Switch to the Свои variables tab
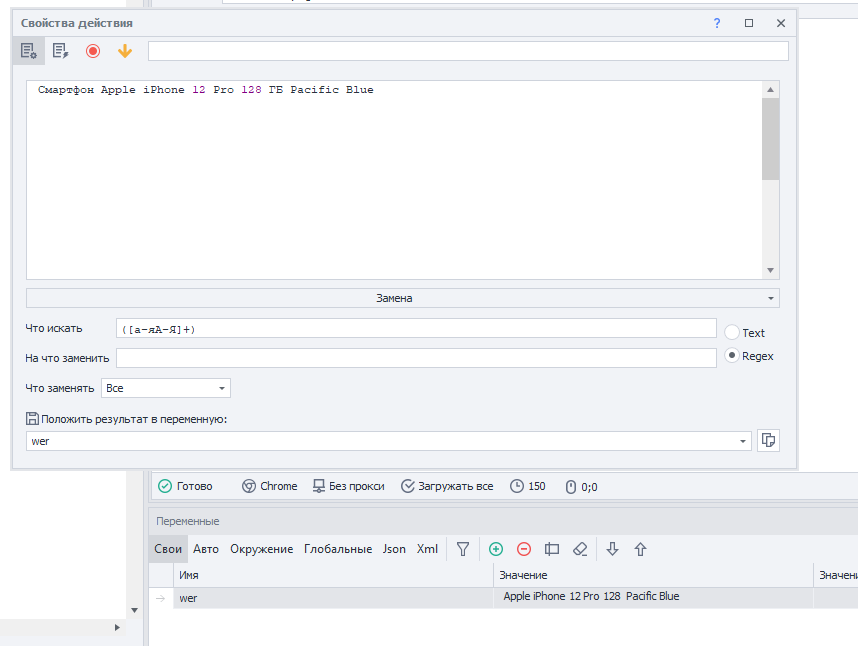The width and height of the screenshot is (858, 646). tap(167, 549)
